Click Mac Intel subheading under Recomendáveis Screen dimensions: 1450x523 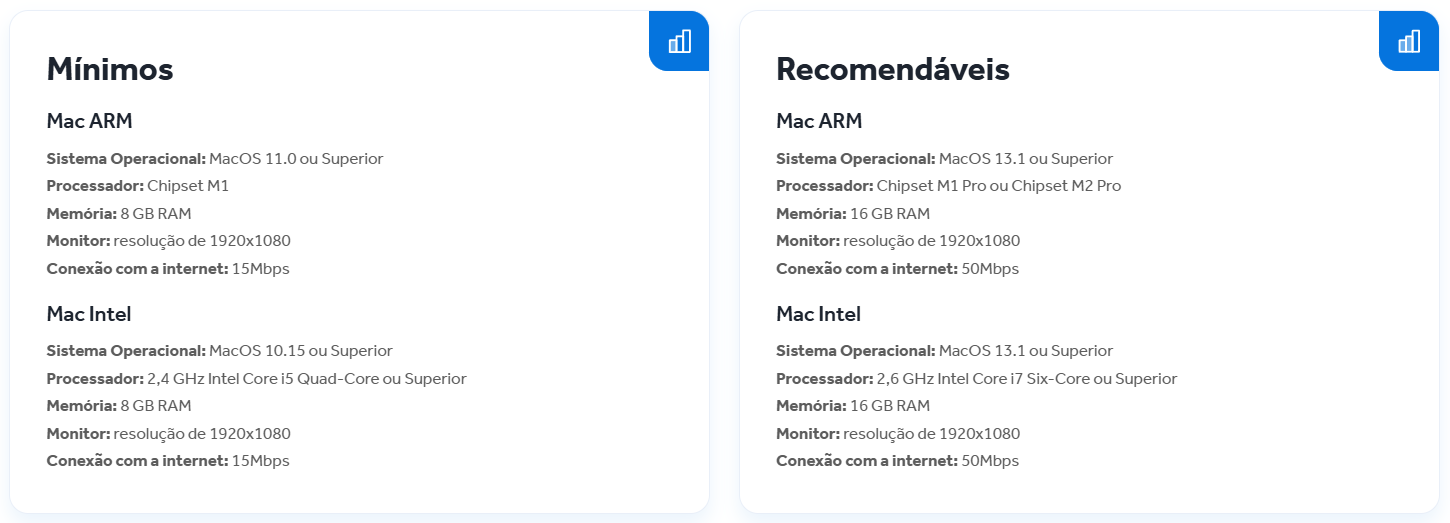click(819, 314)
